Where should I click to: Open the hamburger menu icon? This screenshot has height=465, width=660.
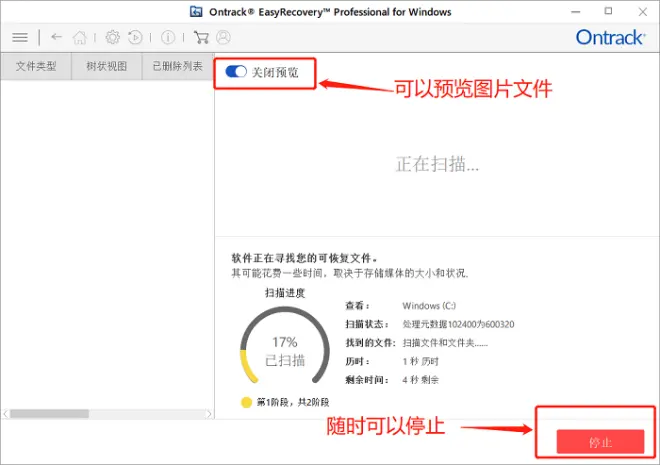(x=20, y=37)
